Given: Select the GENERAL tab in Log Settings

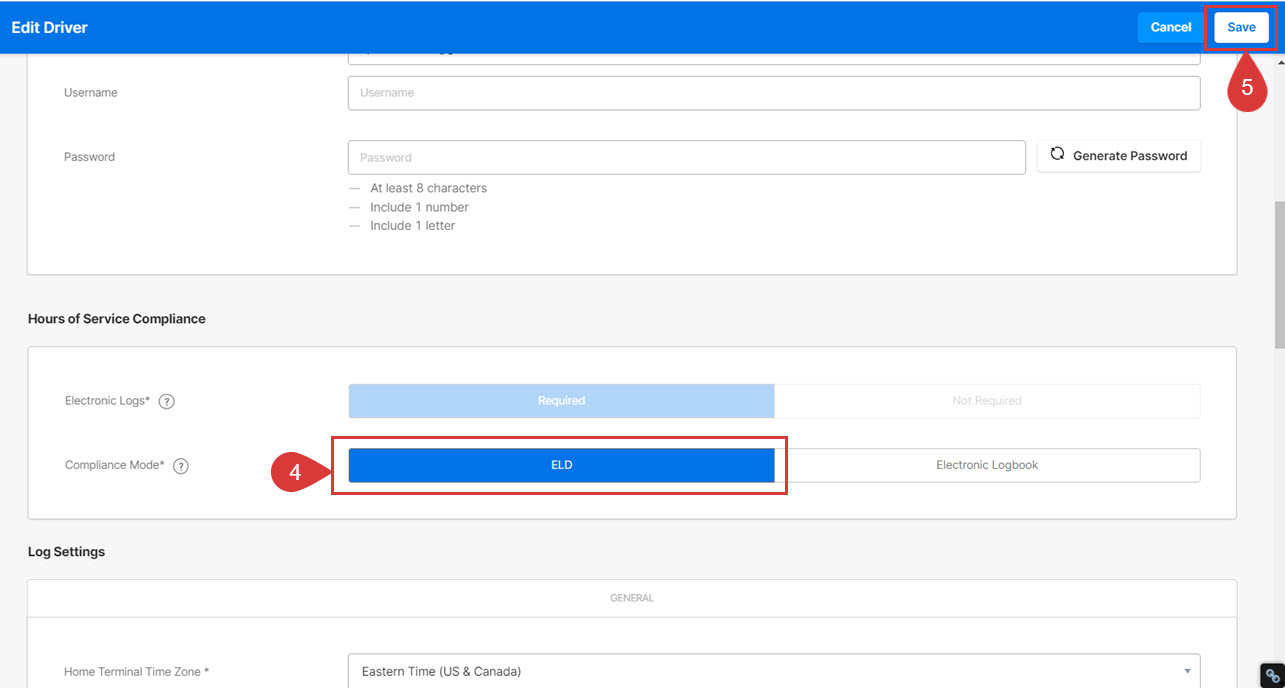Looking at the screenshot, I should [631, 598].
